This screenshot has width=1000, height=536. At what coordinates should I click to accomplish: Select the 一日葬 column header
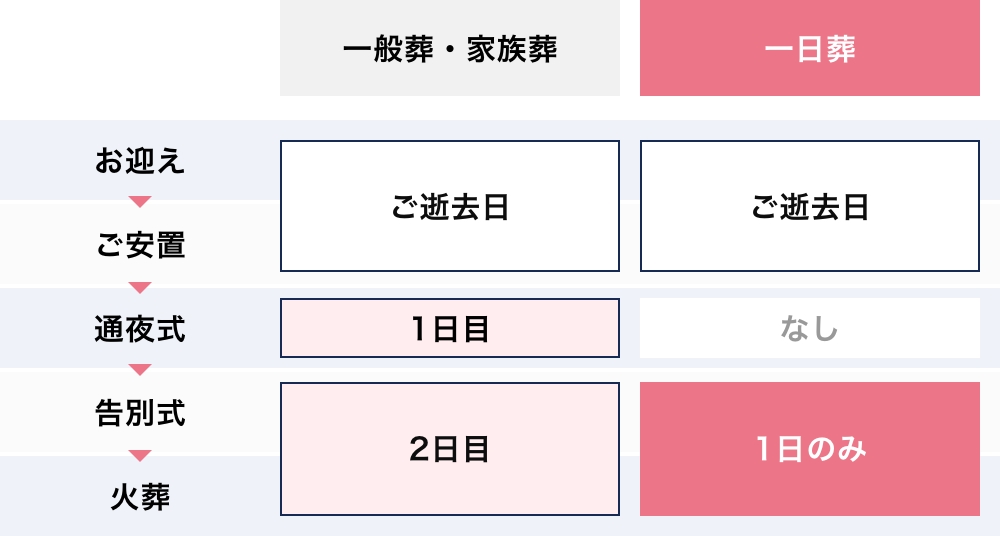(810, 49)
